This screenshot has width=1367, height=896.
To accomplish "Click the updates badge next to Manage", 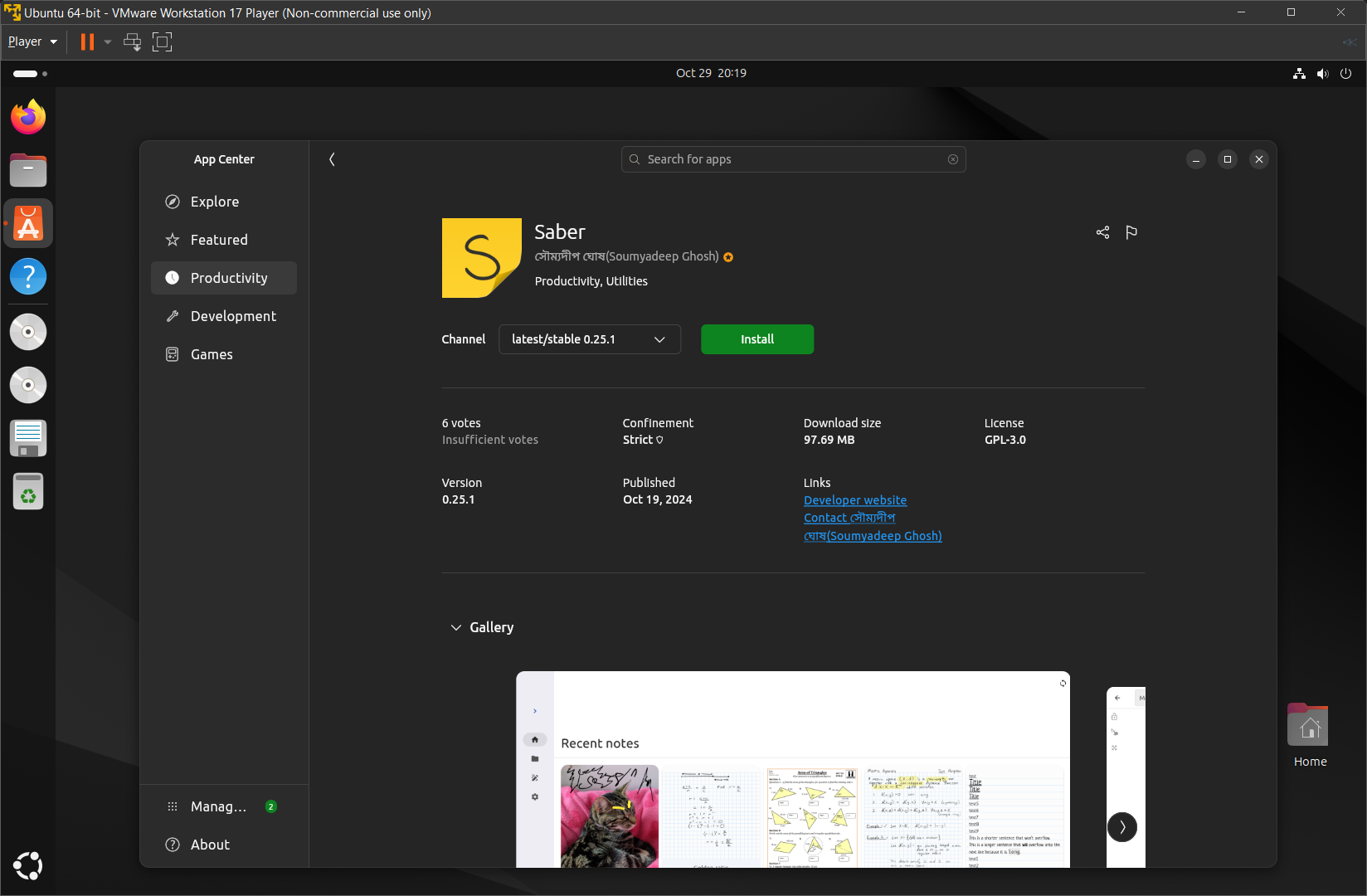I will coord(270,806).
